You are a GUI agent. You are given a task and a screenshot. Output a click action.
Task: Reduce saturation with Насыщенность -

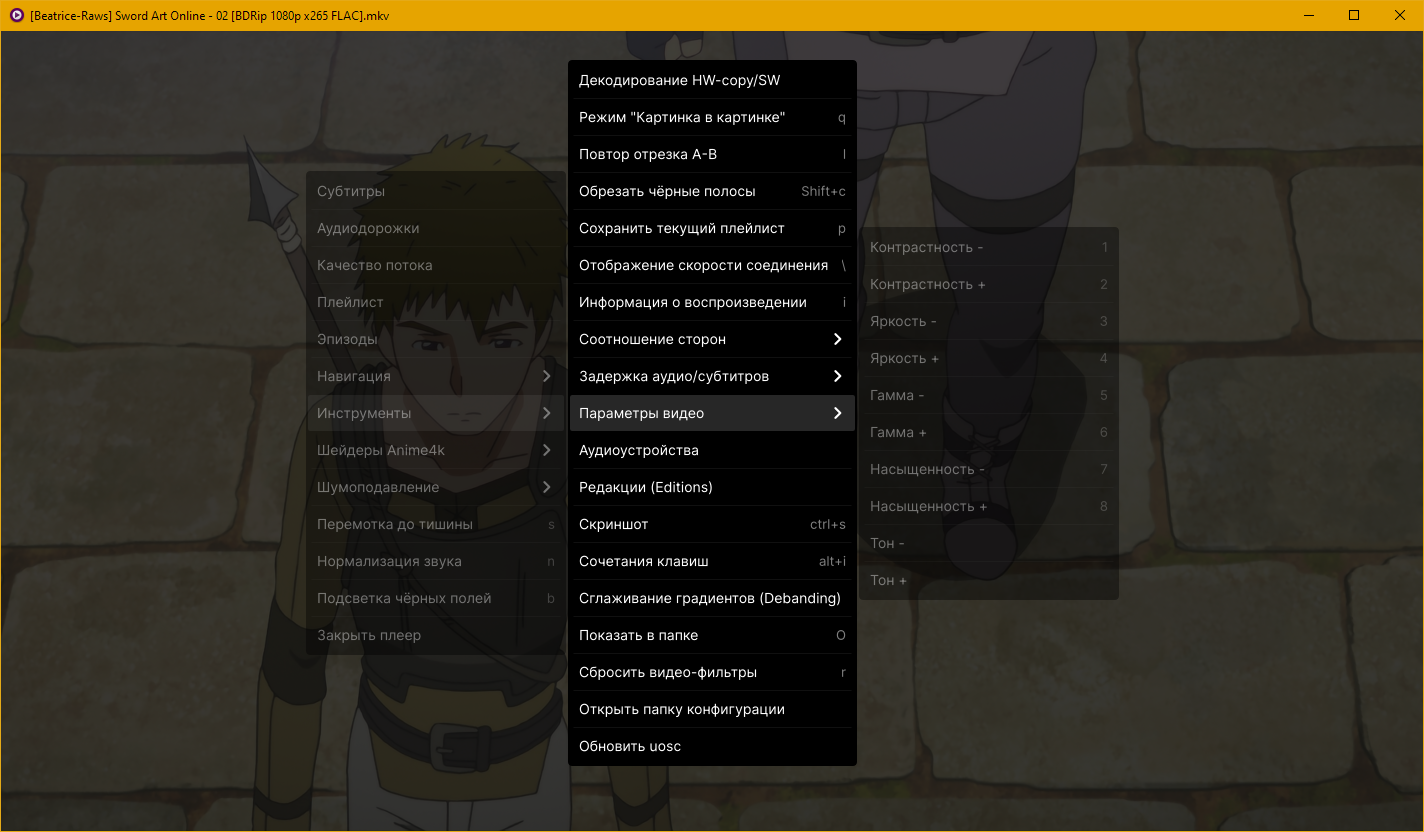[989, 469]
